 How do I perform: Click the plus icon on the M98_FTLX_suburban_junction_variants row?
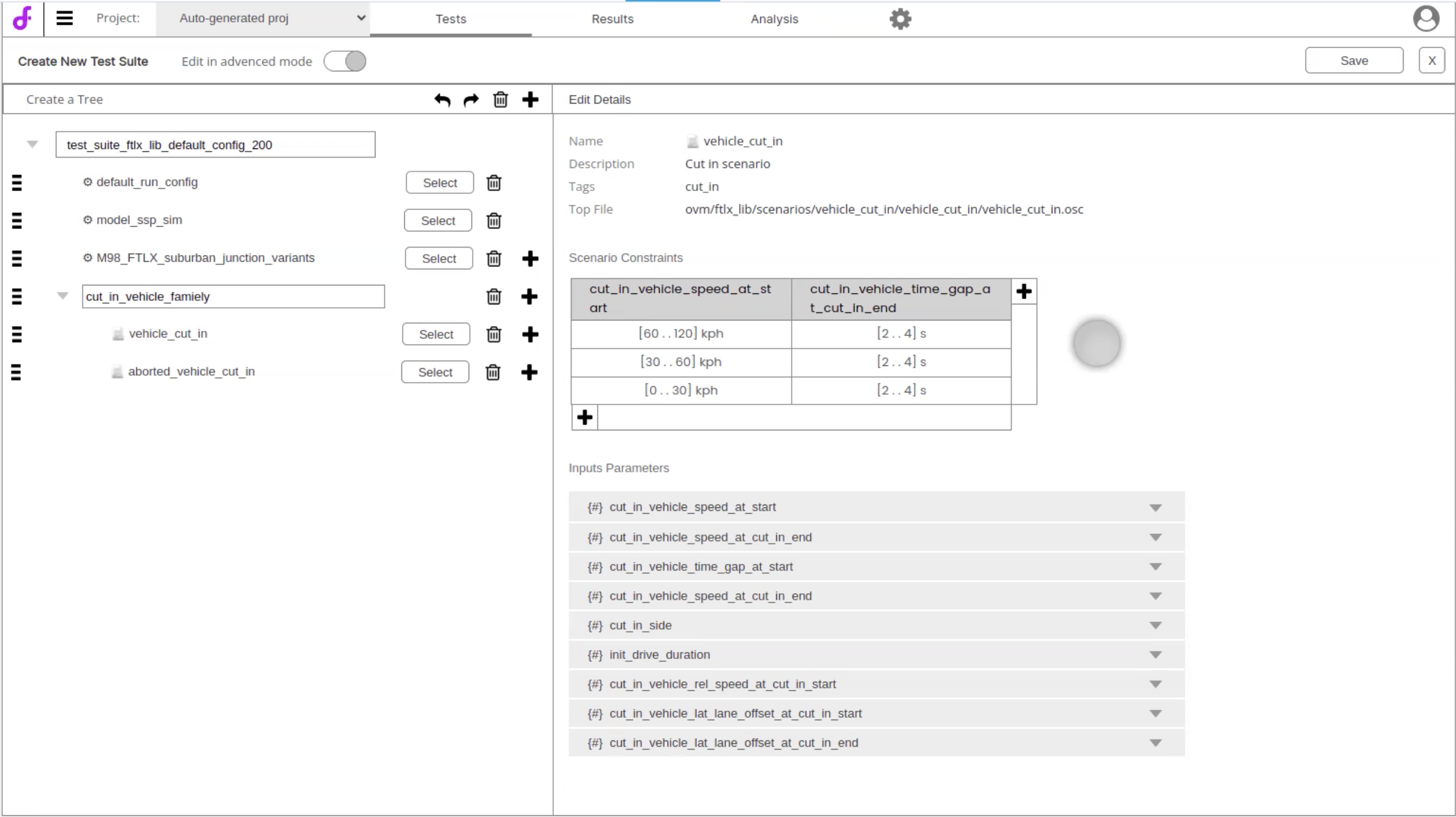click(530, 259)
